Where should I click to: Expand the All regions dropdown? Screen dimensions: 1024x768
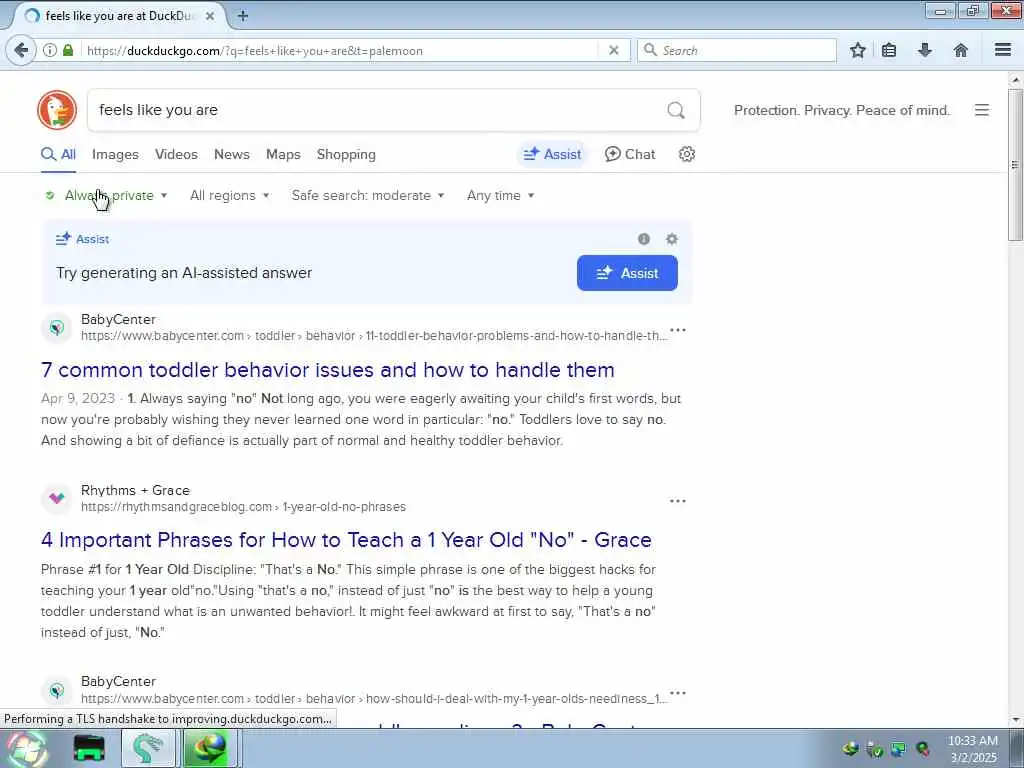[x=229, y=195]
